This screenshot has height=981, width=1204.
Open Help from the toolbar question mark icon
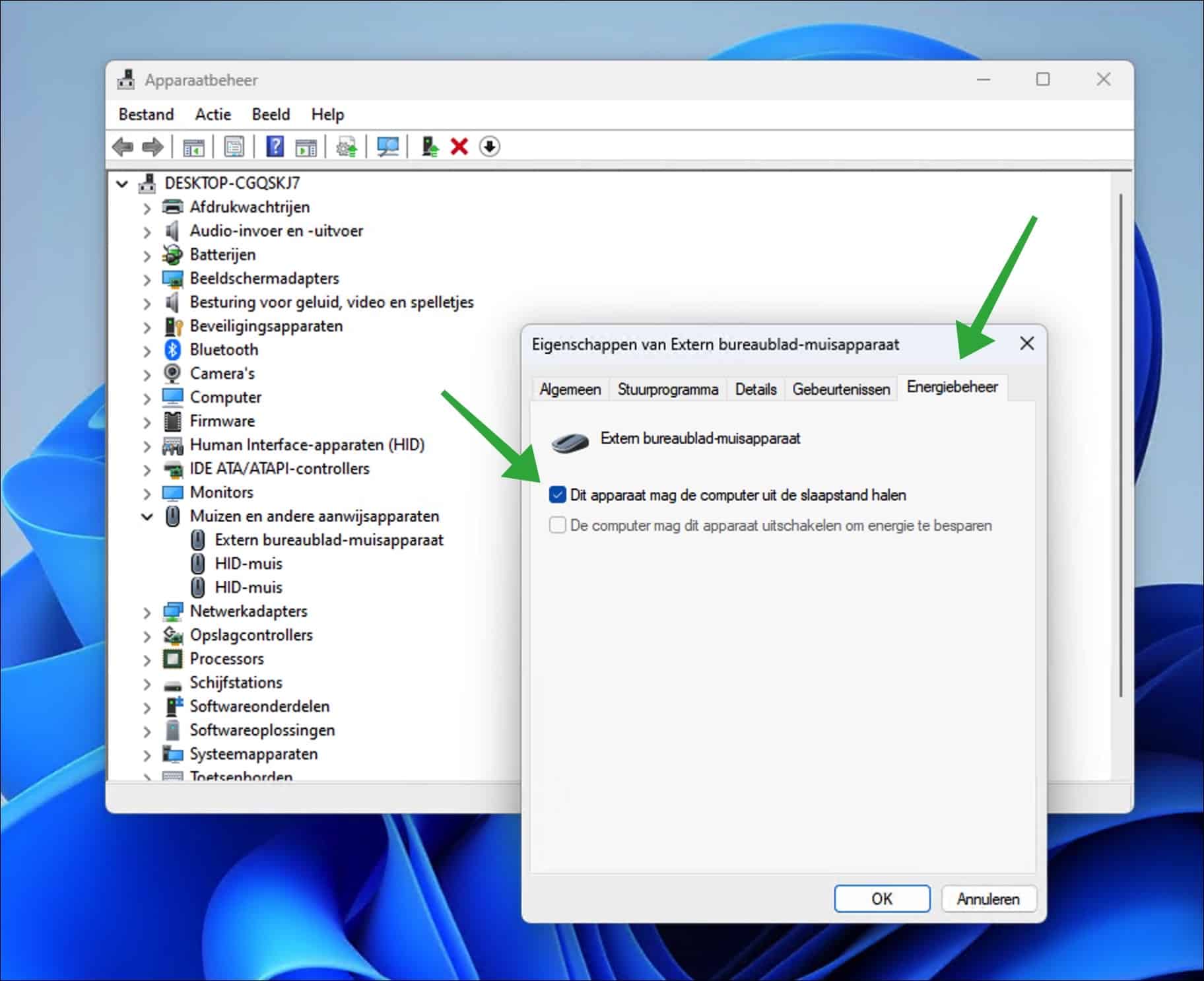coord(275,147)
